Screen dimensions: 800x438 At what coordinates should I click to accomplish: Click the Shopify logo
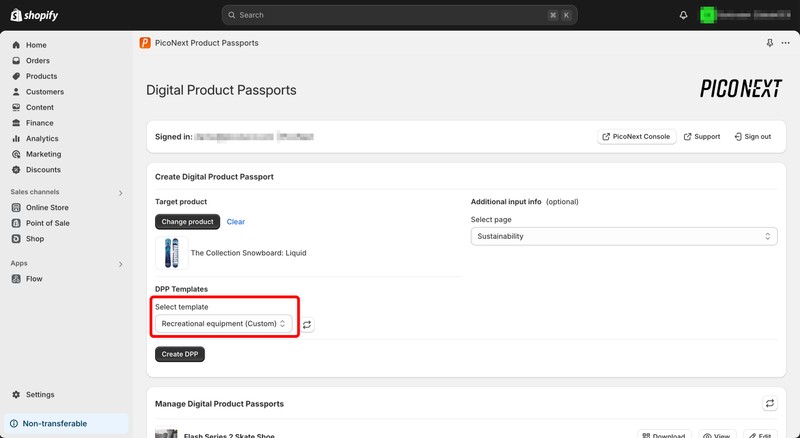pyautogui.click(x=33, y=15)
